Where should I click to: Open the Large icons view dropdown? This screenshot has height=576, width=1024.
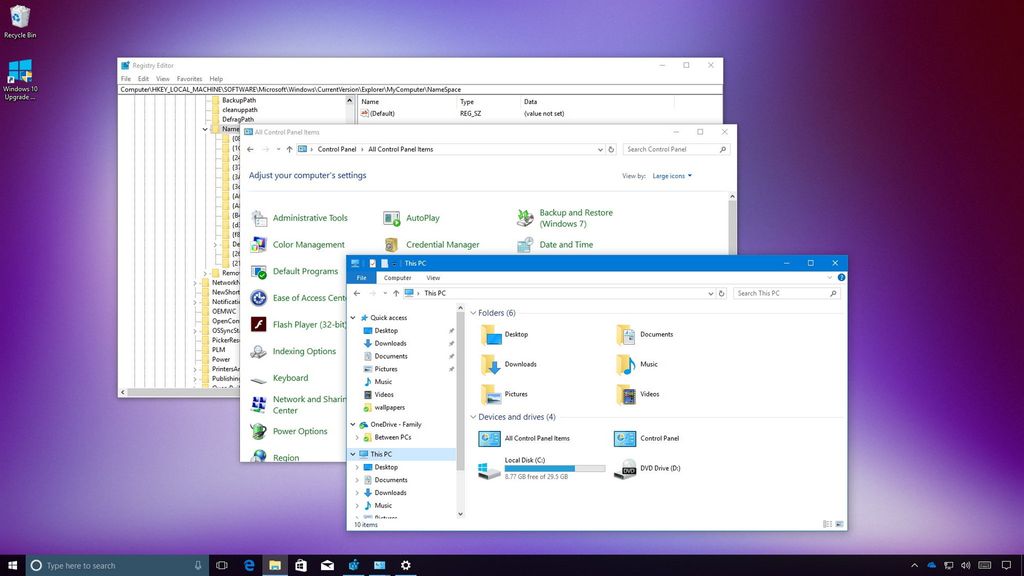[668, 176]
